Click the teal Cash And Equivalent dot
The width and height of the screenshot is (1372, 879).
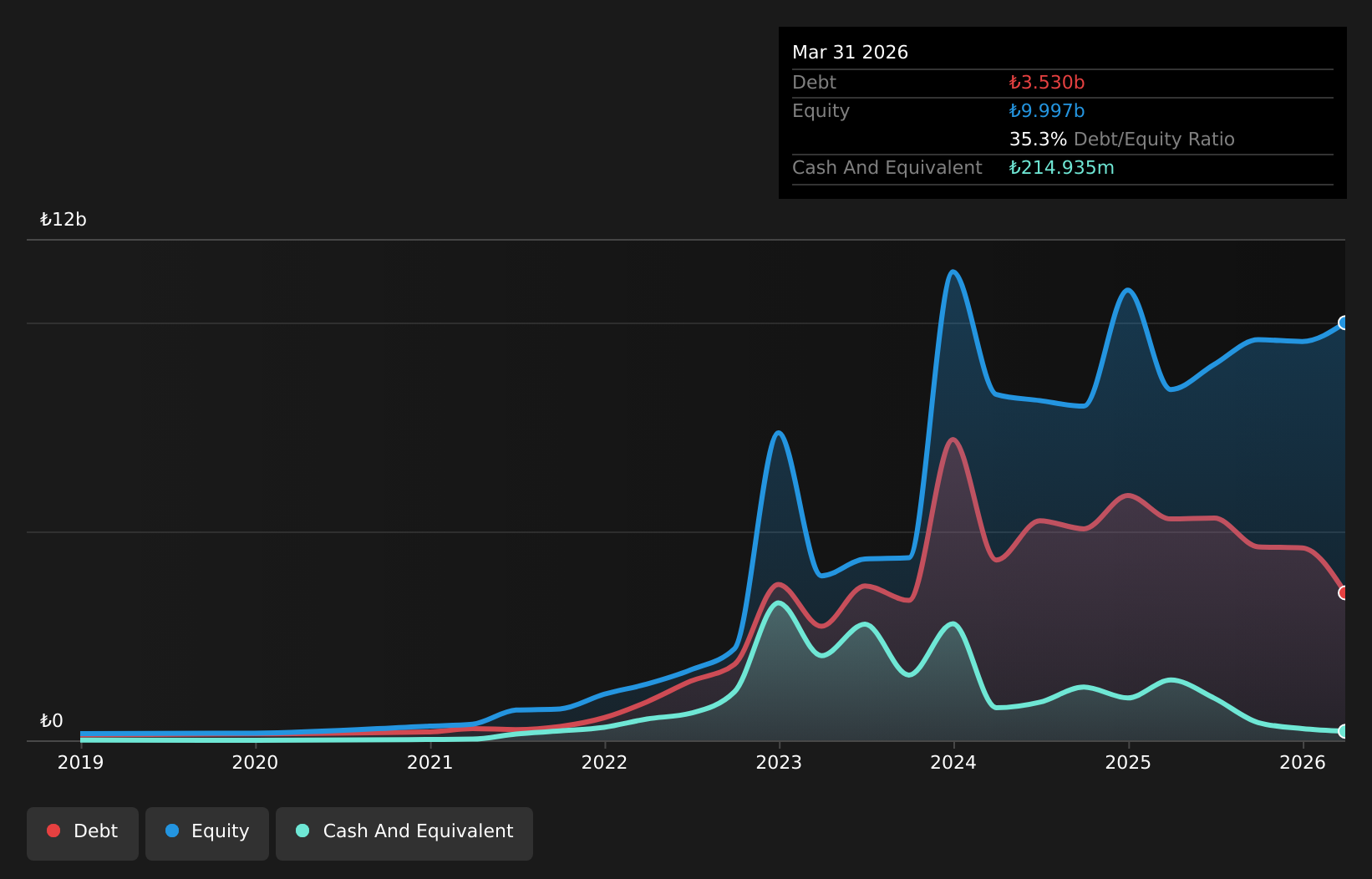302,831
